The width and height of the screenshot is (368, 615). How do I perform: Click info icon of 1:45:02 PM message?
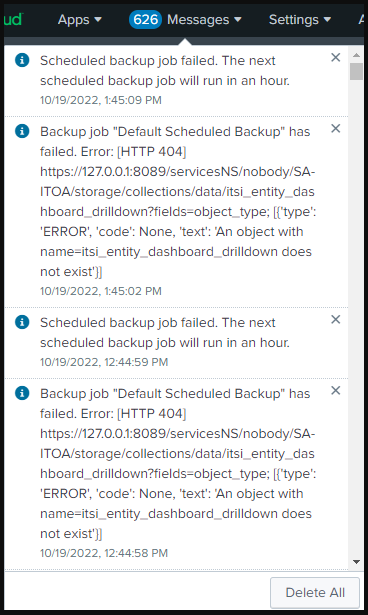(22, 131)
